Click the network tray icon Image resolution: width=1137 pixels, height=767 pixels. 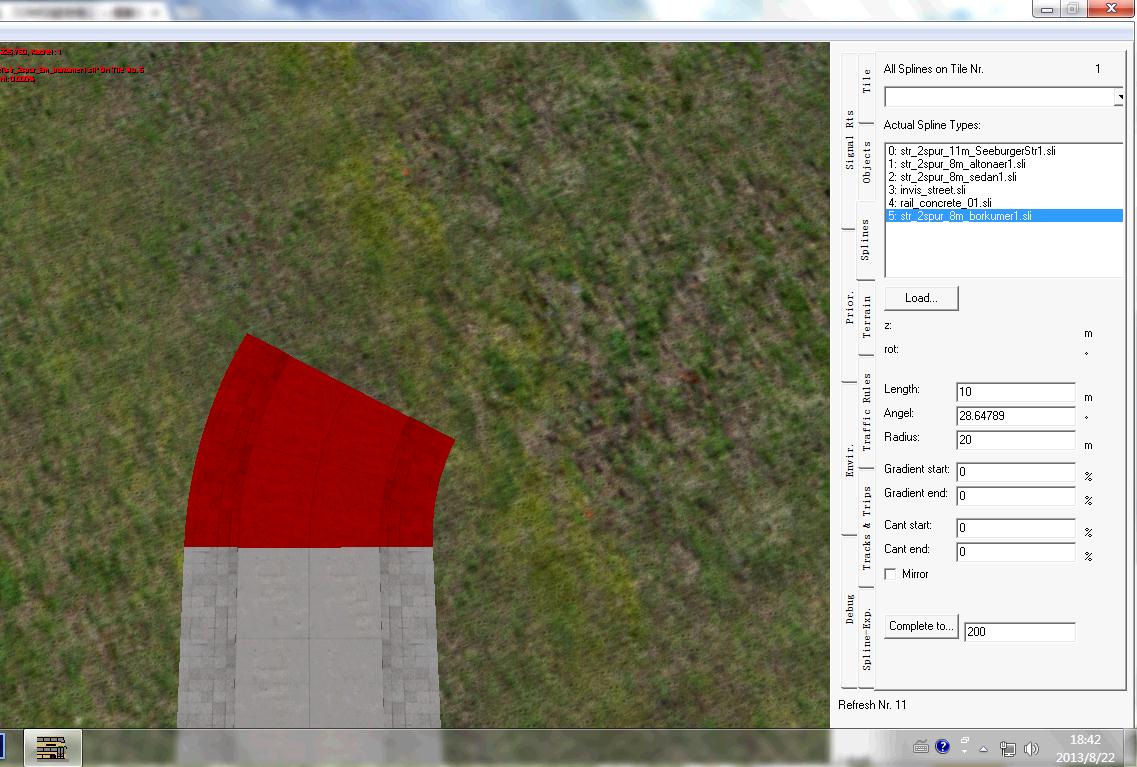1008,748
